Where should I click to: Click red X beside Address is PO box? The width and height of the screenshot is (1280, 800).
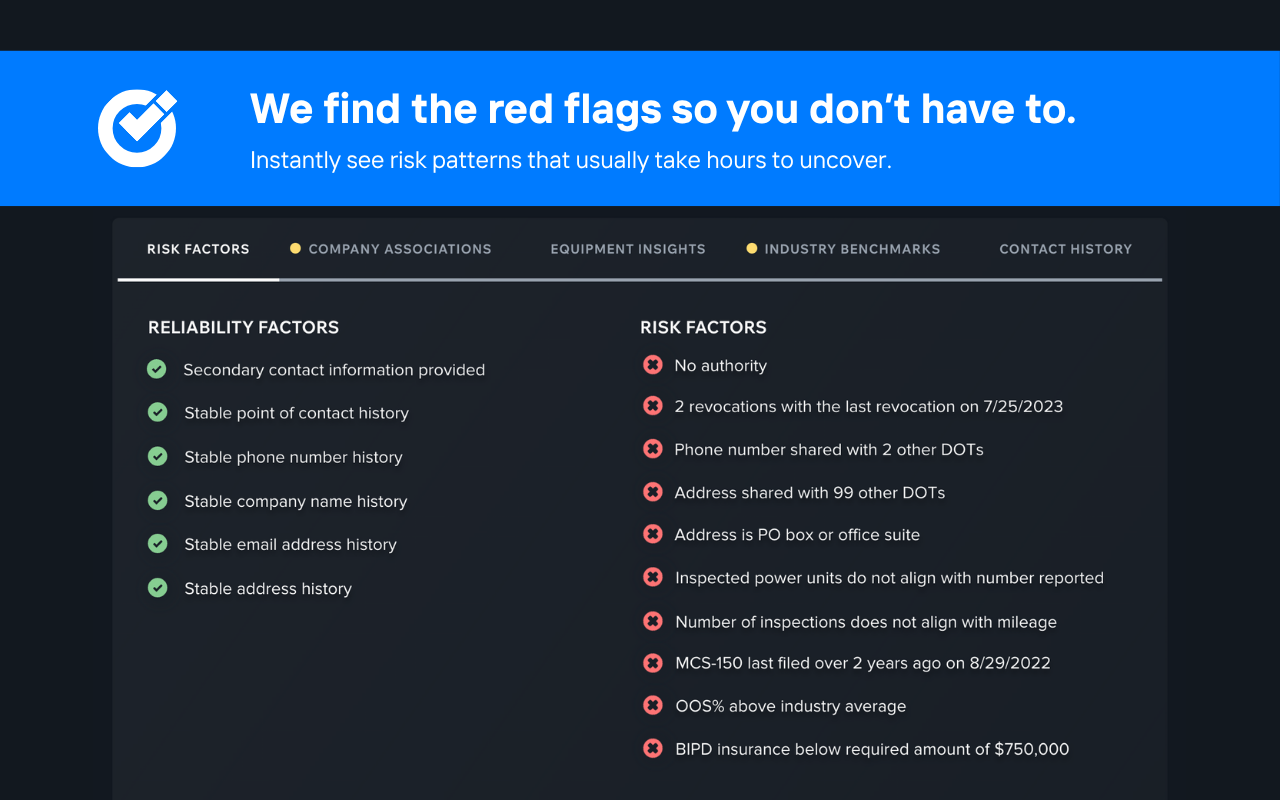[x=653, y=534]
